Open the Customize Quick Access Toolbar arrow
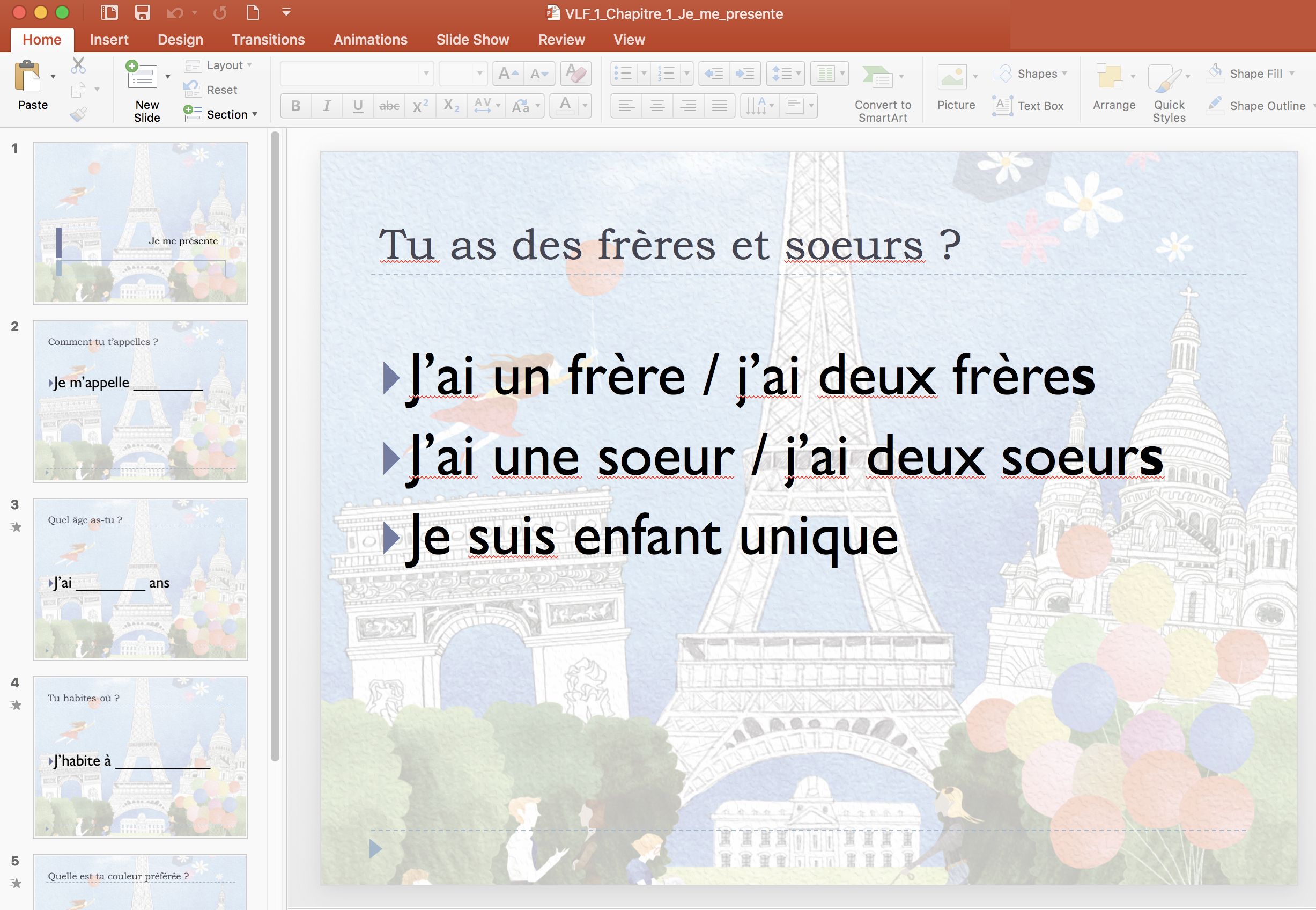The height and width of the screenshot is (910, 1316). tap(286, 12)
